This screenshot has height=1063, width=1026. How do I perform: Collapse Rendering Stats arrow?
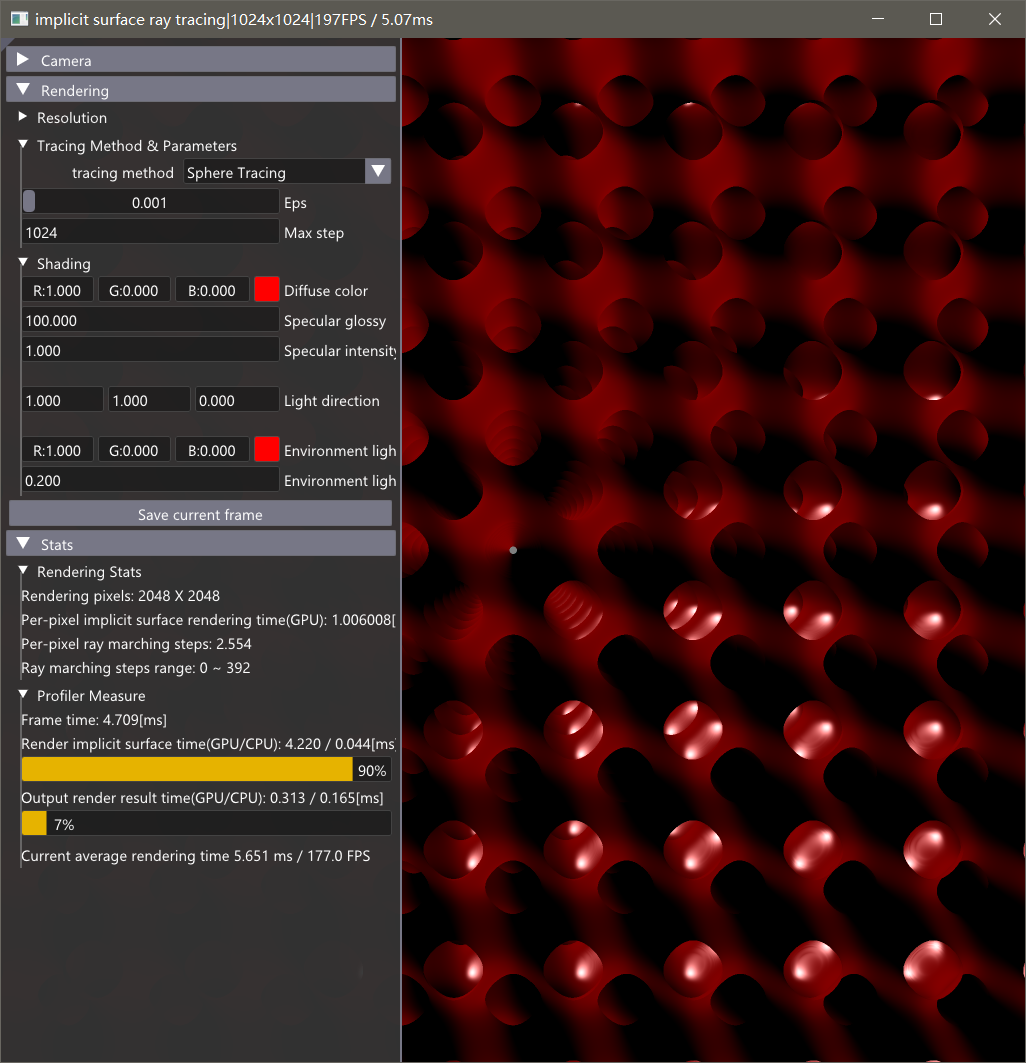coord(22,571)
